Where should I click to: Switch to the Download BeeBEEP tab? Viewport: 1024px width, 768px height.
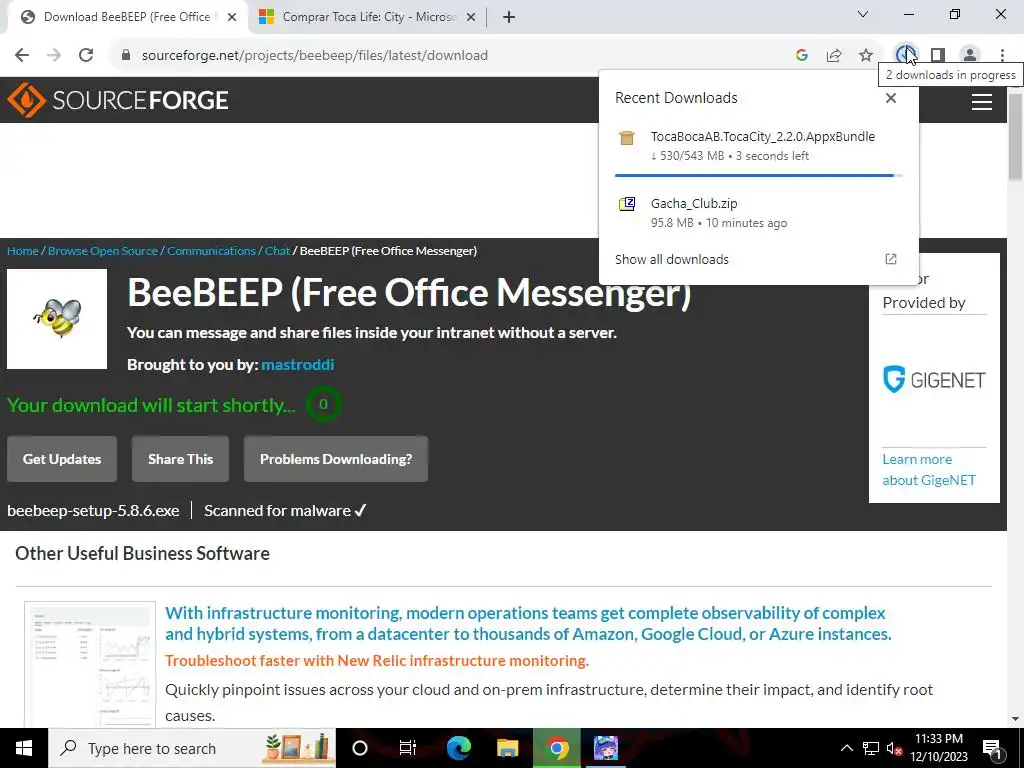127,17
